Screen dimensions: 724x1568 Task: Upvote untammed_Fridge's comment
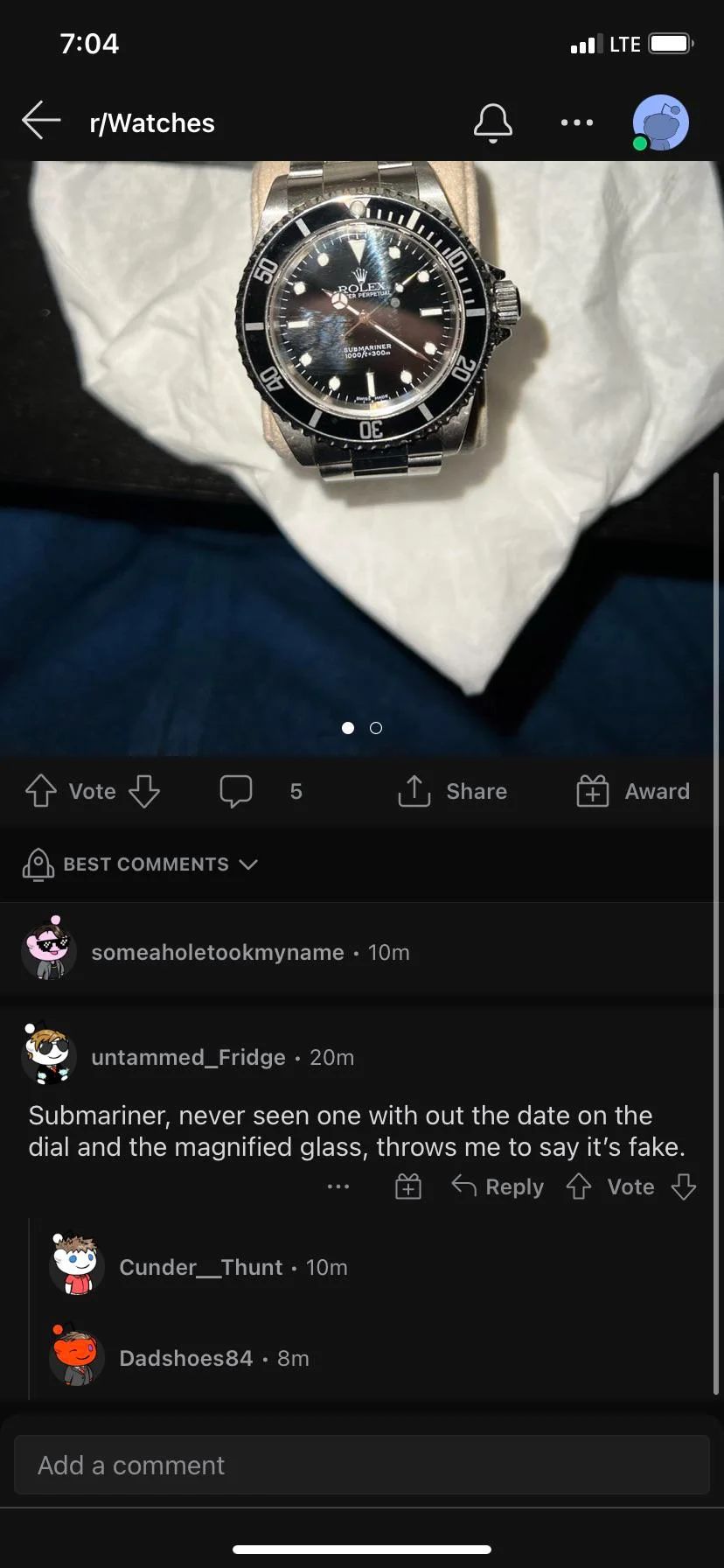[579, 1186]
